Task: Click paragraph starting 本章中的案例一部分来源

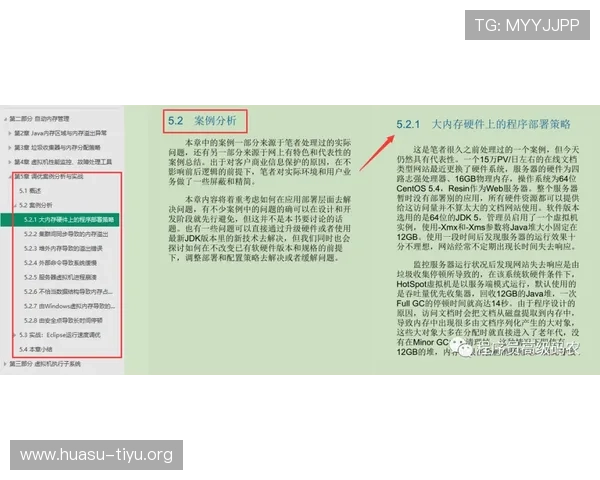Action: [x=260, y=162]
